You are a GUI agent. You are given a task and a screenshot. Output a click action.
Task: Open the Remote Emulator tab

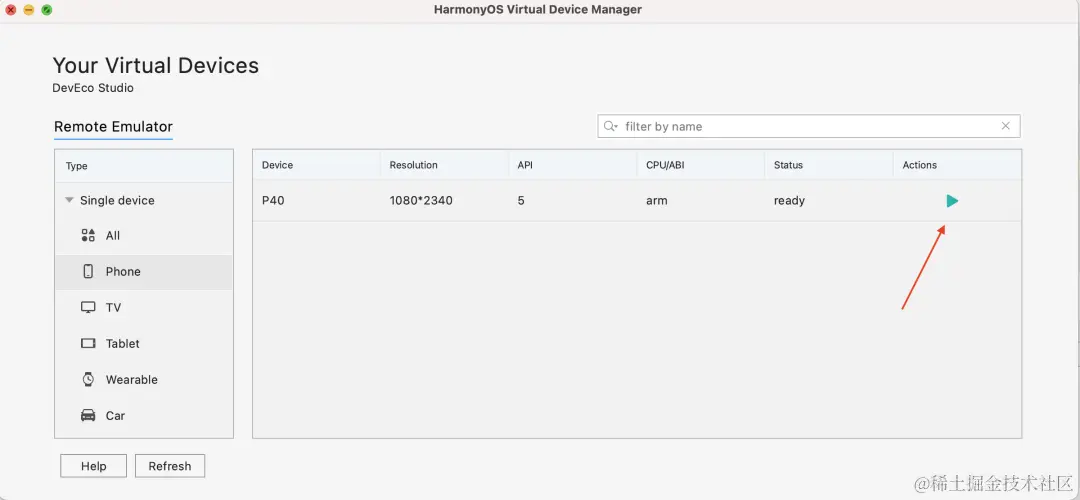click(x=113, y=127)
